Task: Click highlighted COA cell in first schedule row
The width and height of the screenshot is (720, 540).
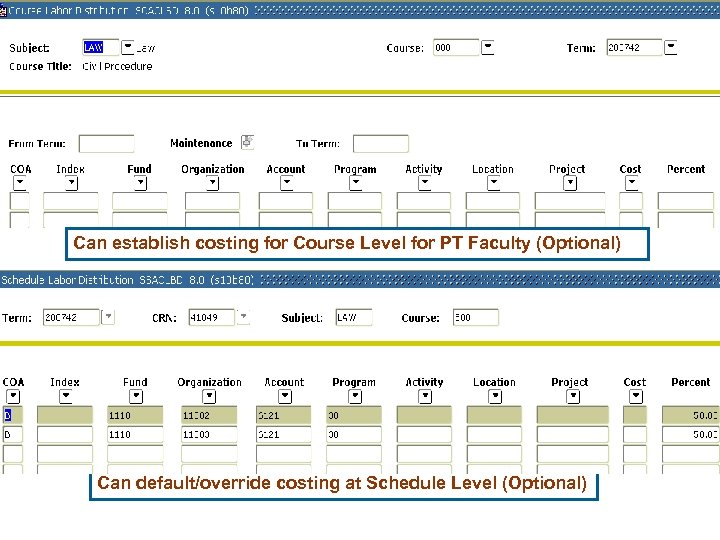Action: click(x=12, y=415)
